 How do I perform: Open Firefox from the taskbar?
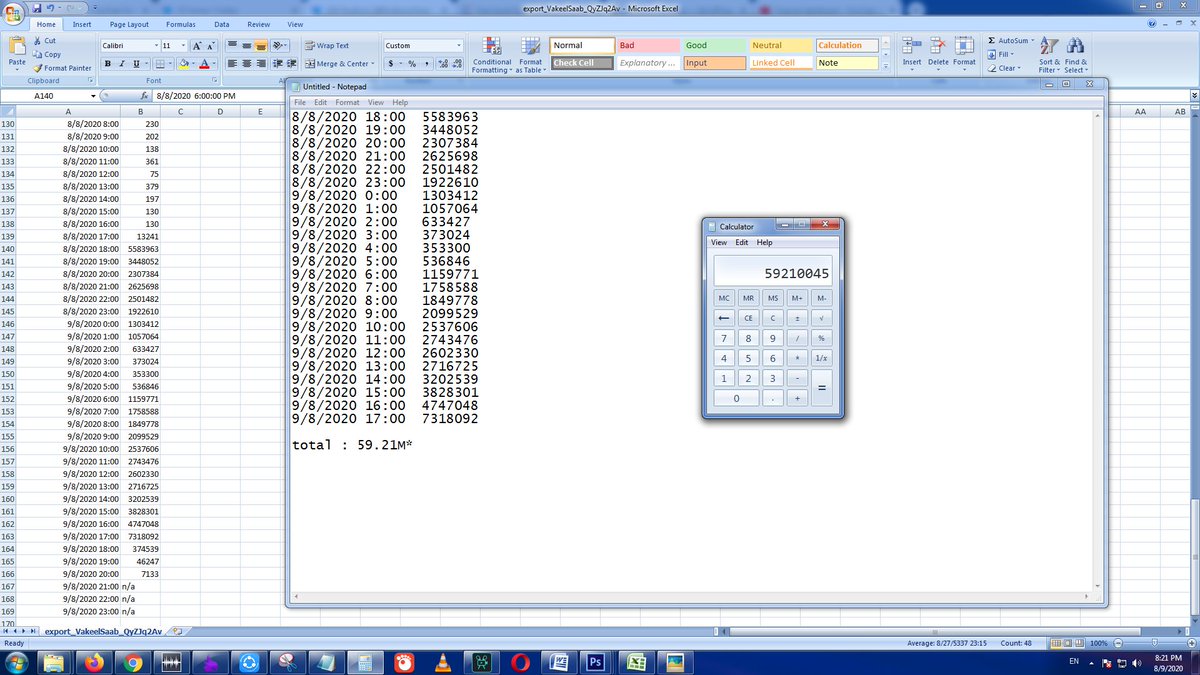(95, 662)
